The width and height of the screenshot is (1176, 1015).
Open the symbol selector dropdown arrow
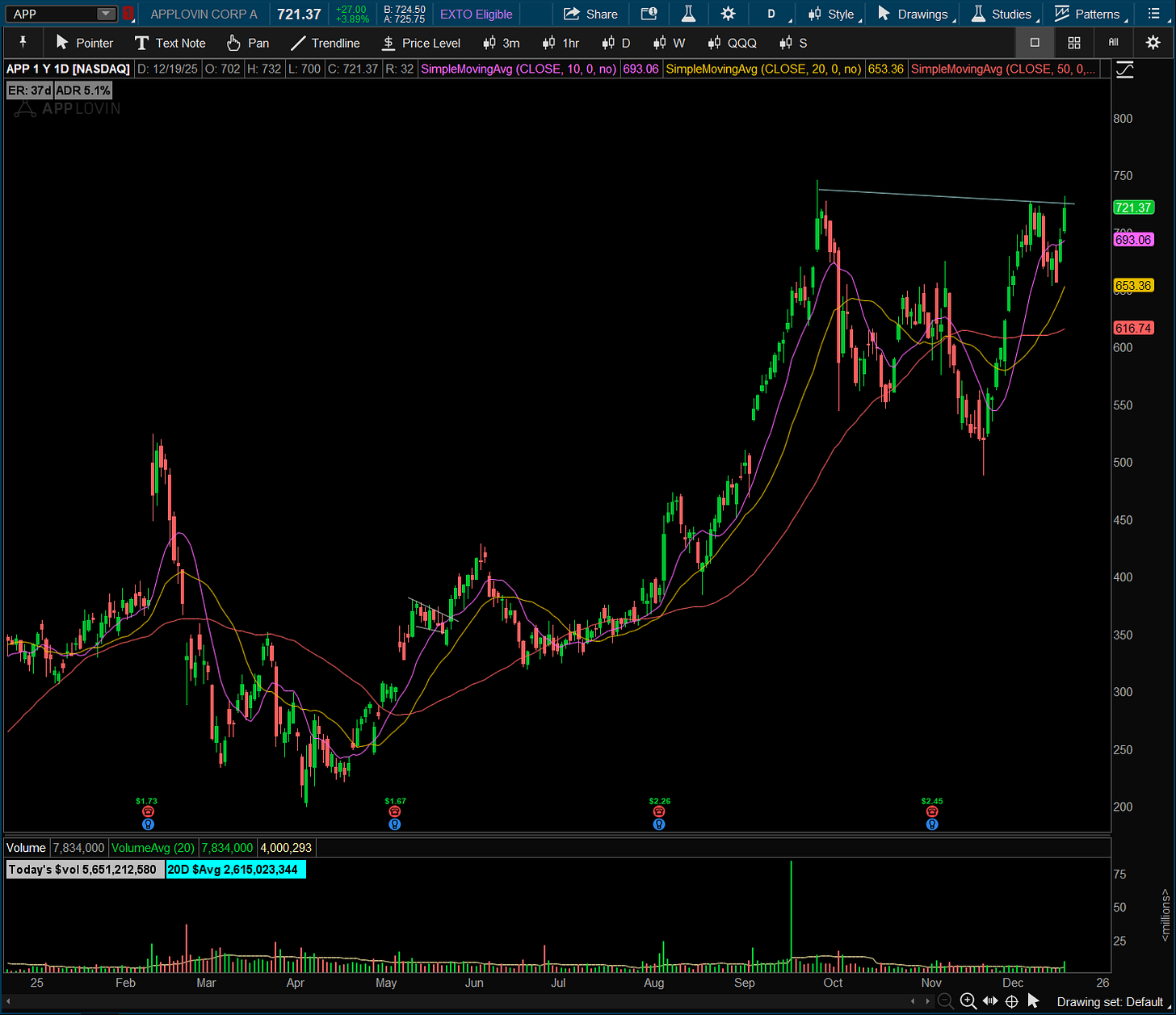tap(106, 14)
